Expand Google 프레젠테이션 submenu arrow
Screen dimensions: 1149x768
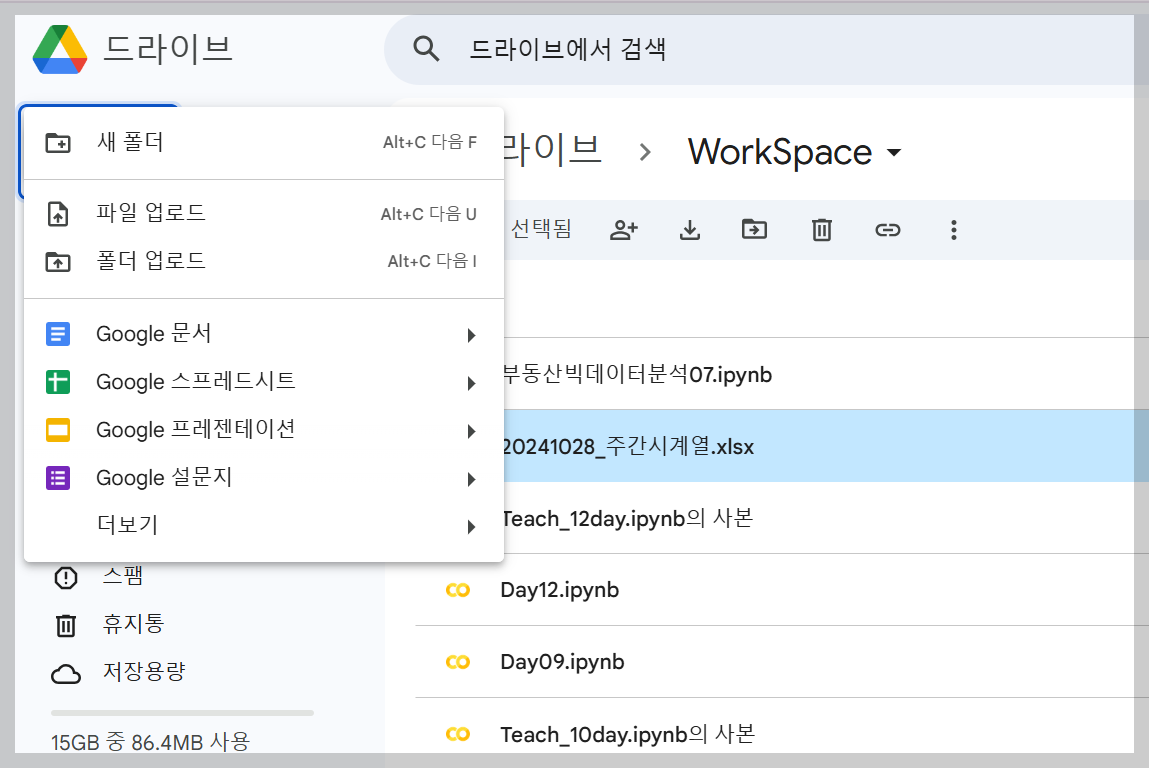(471, 432)
